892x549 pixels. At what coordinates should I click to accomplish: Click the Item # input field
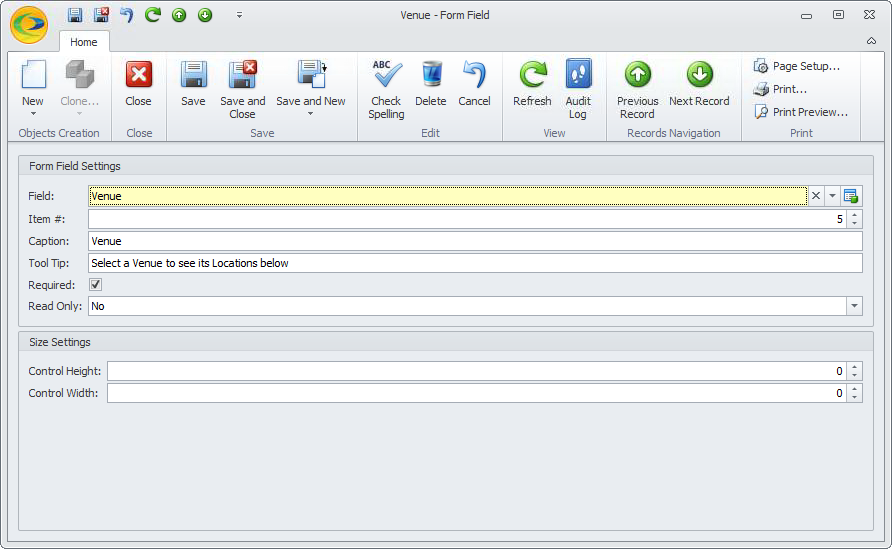[x=467, y=219]
